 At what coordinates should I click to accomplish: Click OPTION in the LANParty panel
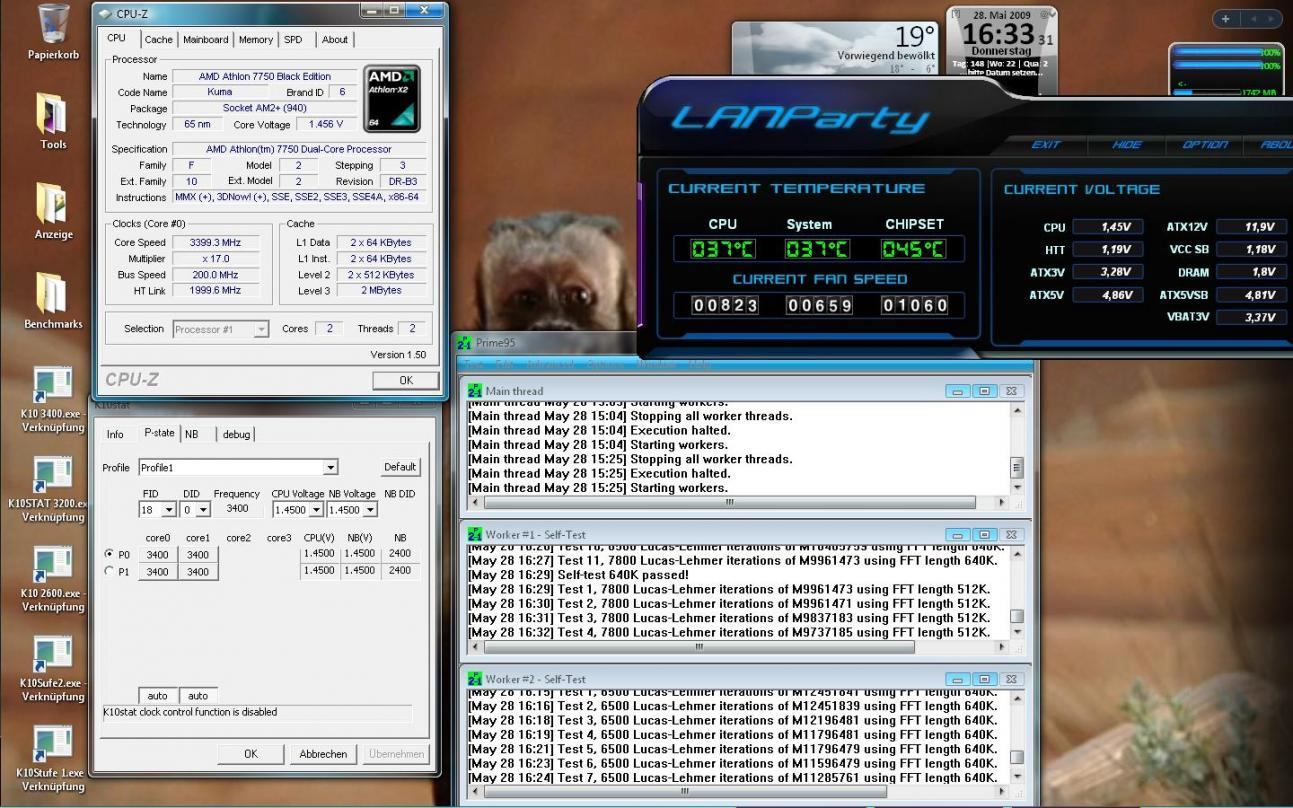(x=1205, y=145)
